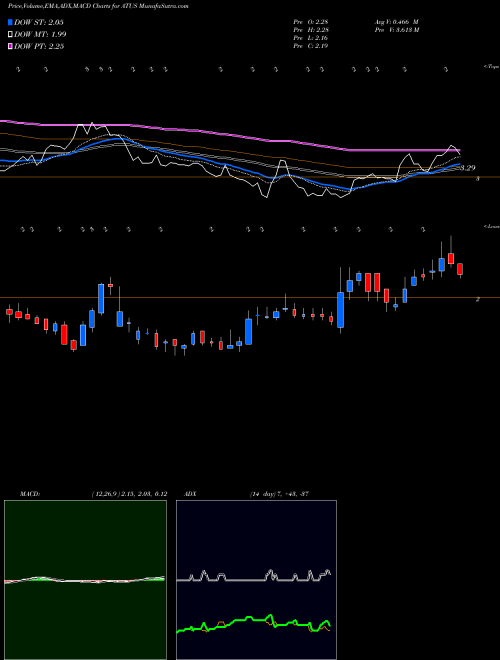Click the last red candlestick on the right
500x660 pixels.
point(460,269)
